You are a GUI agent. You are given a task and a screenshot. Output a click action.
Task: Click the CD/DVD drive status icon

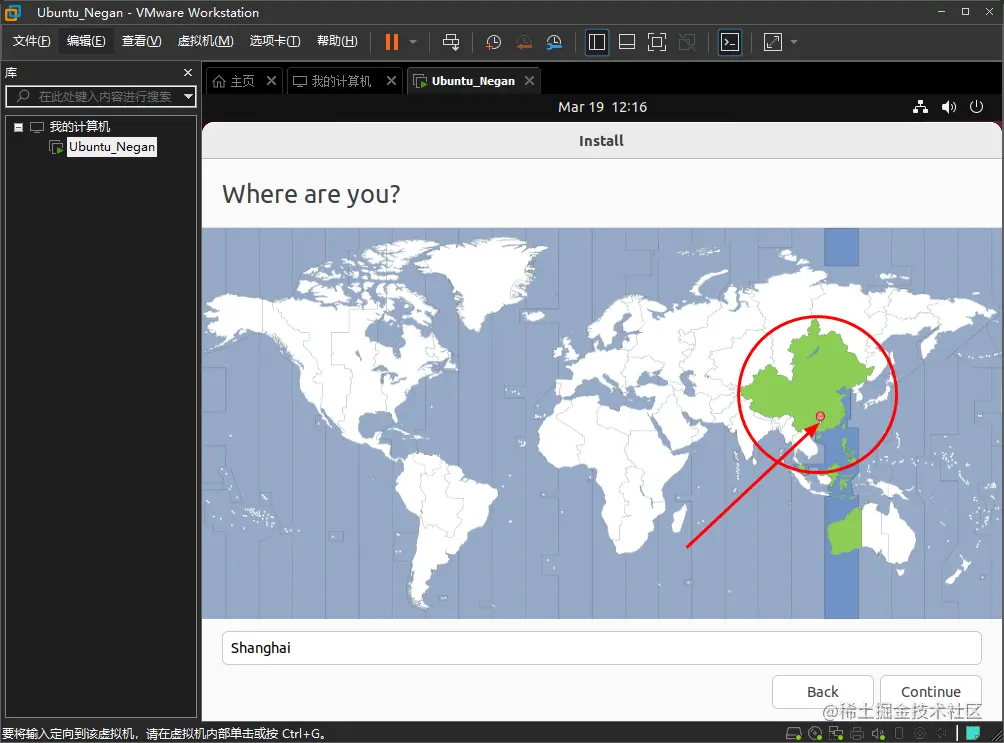pyautogui.click(x=815, y=733)
